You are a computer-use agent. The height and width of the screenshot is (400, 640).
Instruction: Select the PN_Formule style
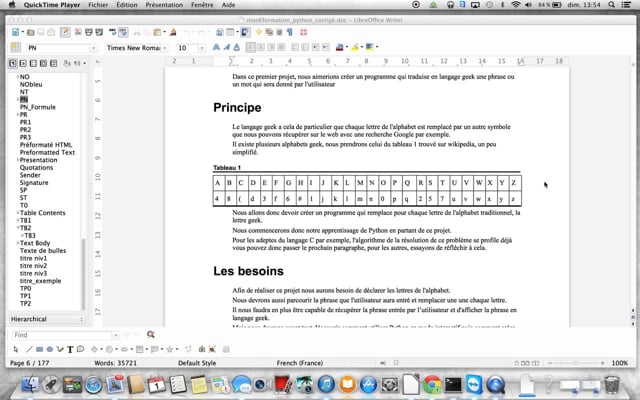pyautogui.click(x=38, y=107)
